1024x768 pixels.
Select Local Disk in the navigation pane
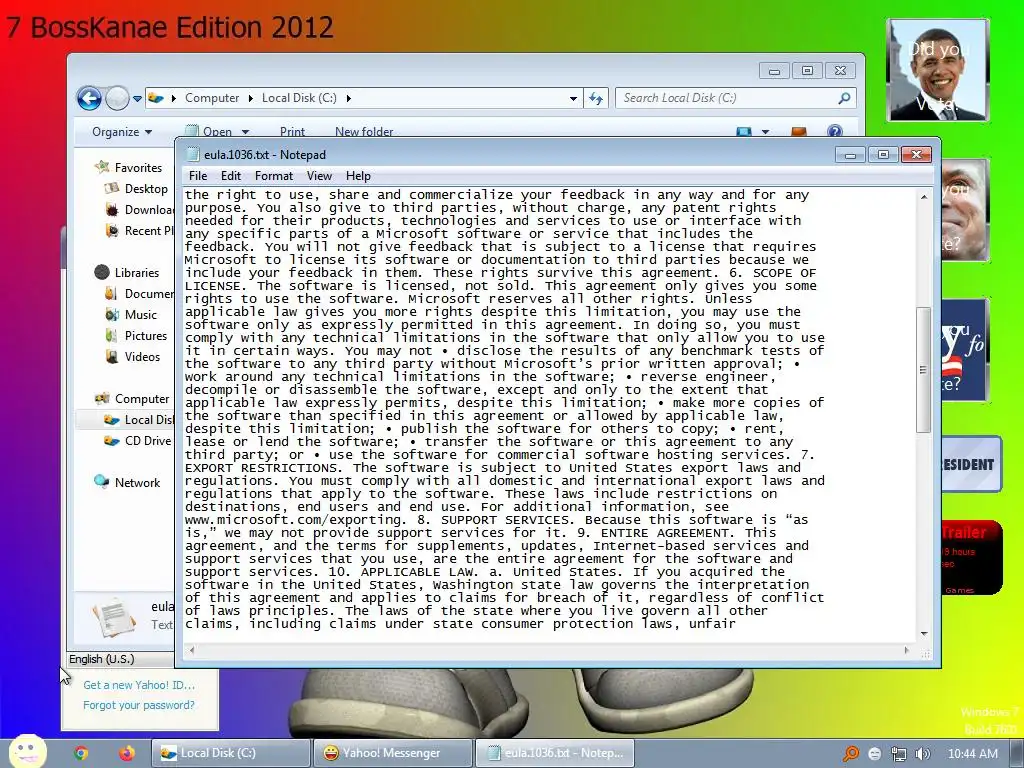tap(139, 420)
